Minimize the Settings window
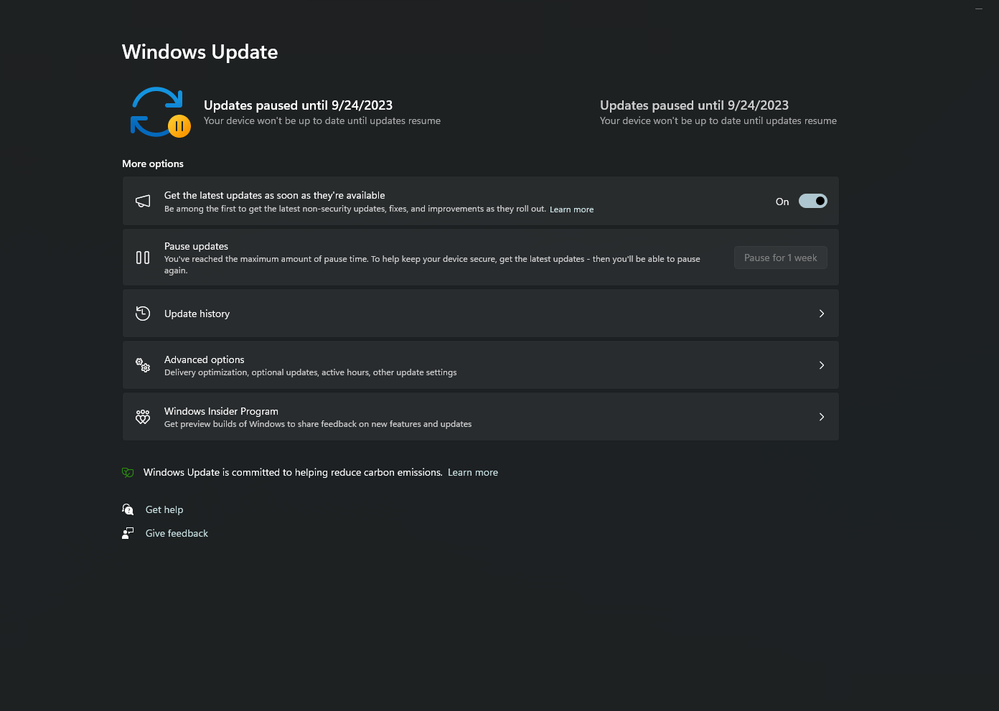Screen dimensions: 999x711 point(978,9)
